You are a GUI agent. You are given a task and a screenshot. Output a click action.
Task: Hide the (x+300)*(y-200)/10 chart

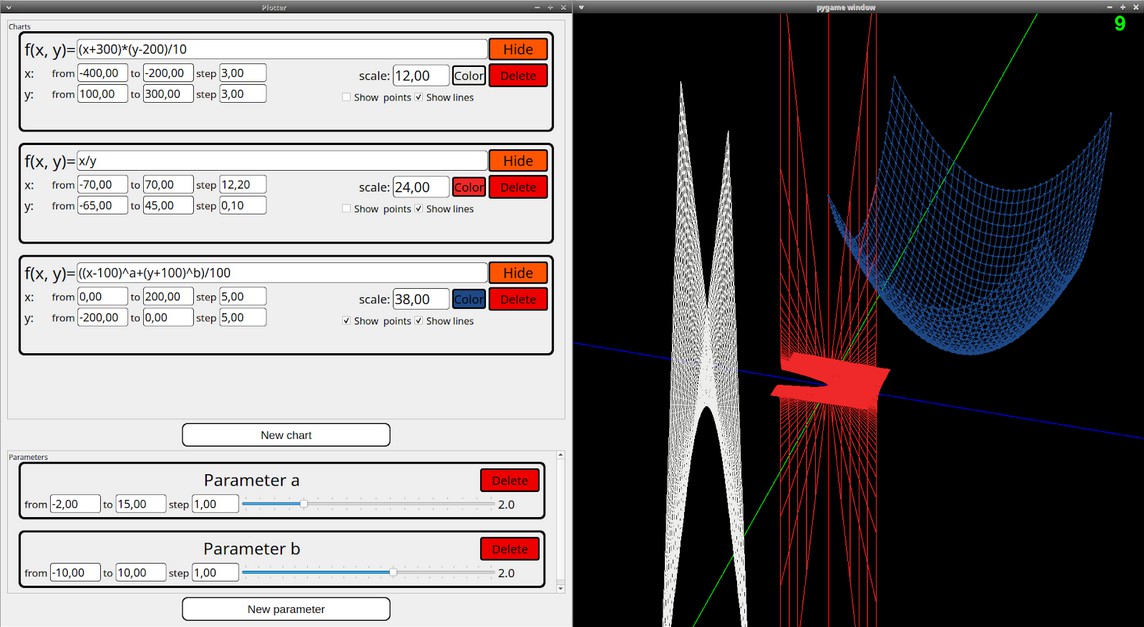click(518, 49)
